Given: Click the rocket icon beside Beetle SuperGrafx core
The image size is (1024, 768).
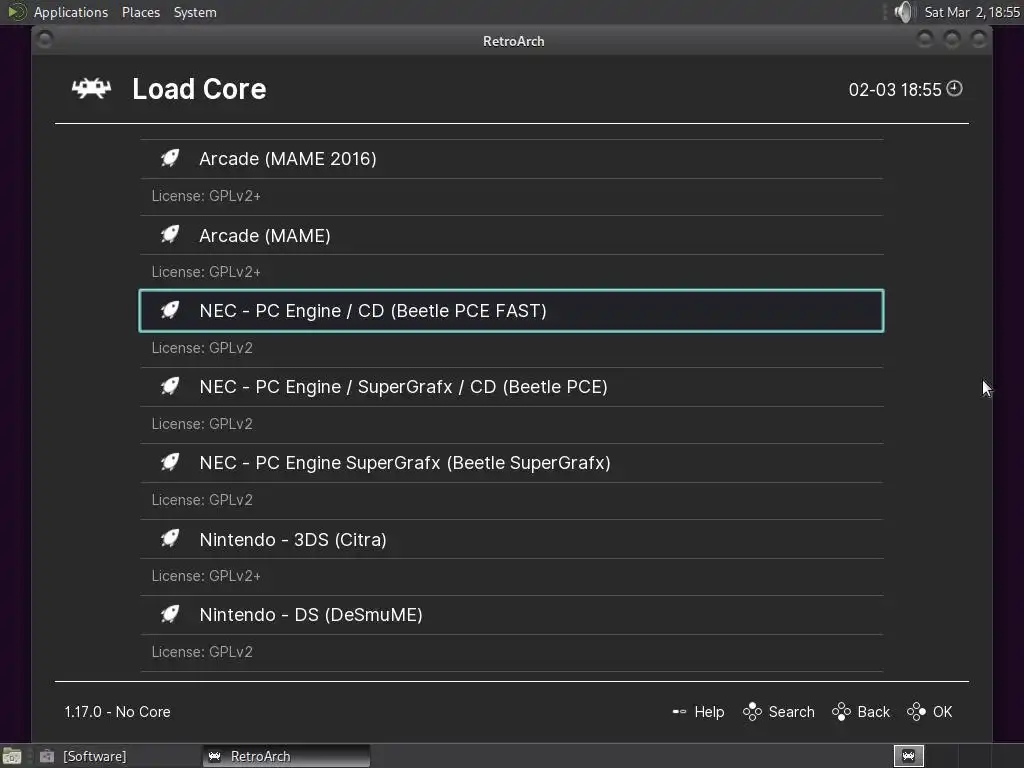Looking at the screenshot, I should click(x=170, y=462).
